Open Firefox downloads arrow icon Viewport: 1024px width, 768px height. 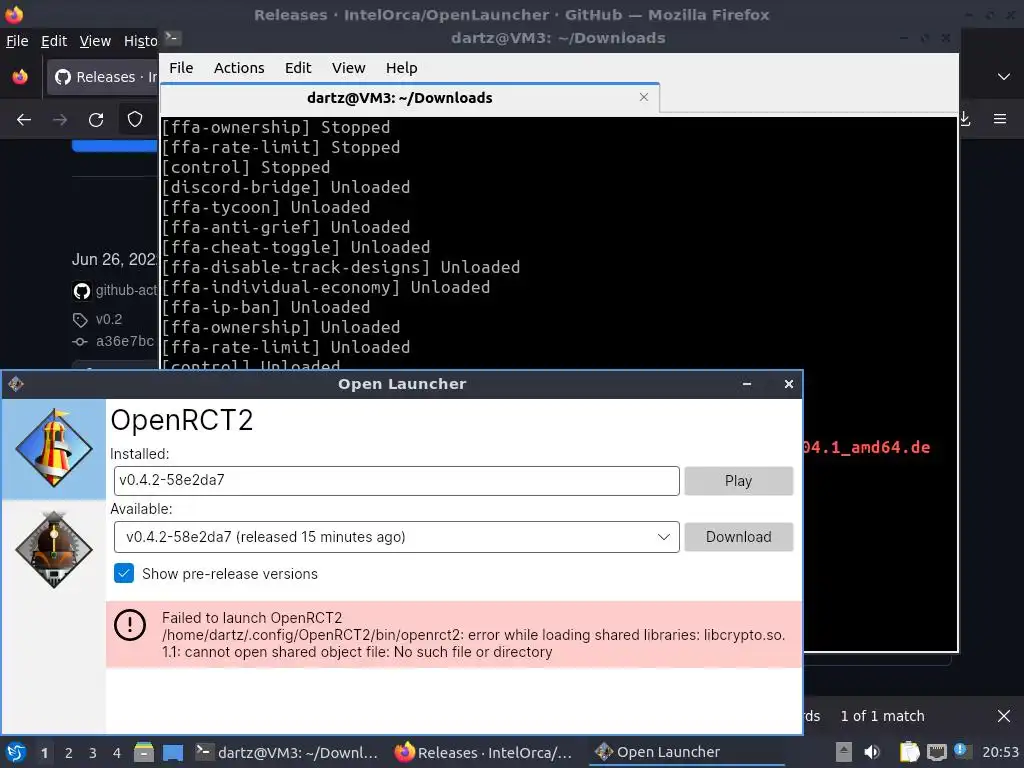[965, 119]
